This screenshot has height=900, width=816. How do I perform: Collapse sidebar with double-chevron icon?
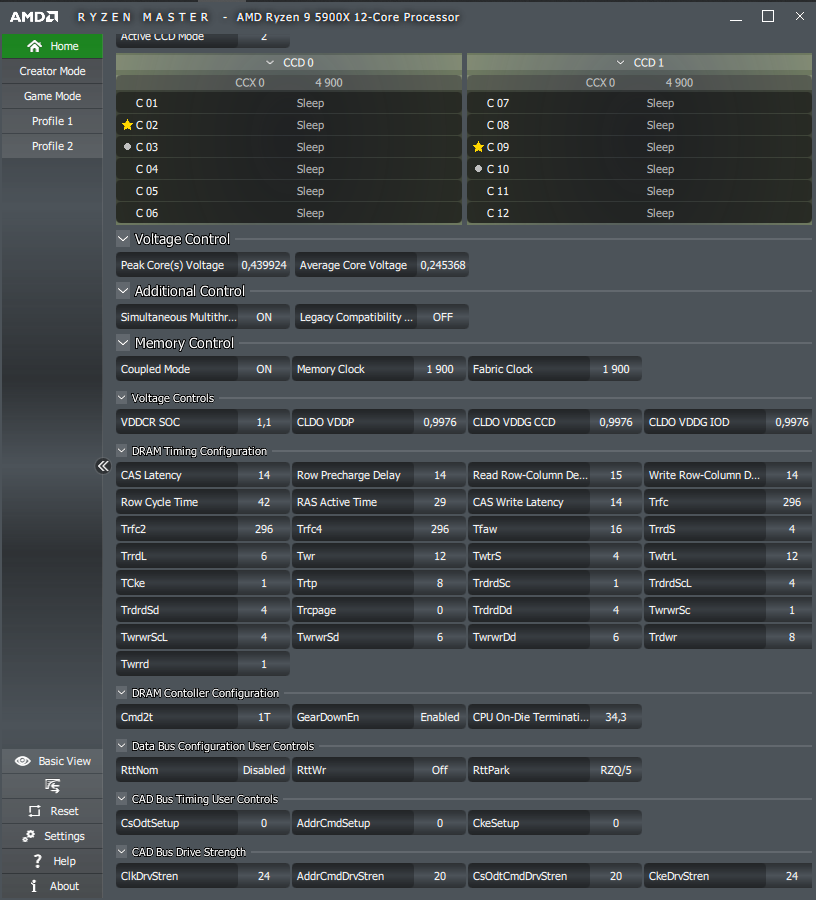click(103, 465)
